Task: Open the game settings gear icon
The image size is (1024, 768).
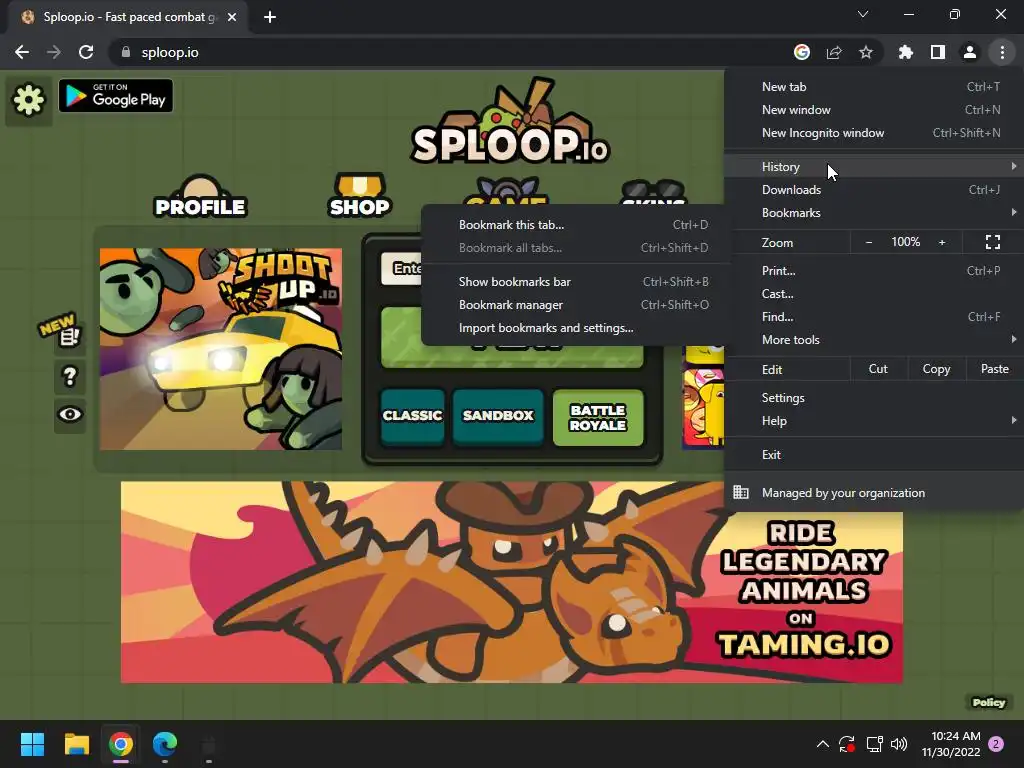Action: click(29, 100)
